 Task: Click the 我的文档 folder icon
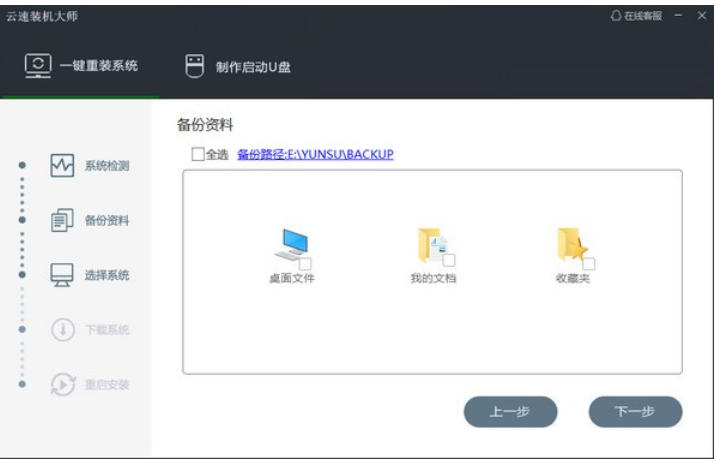432,245
